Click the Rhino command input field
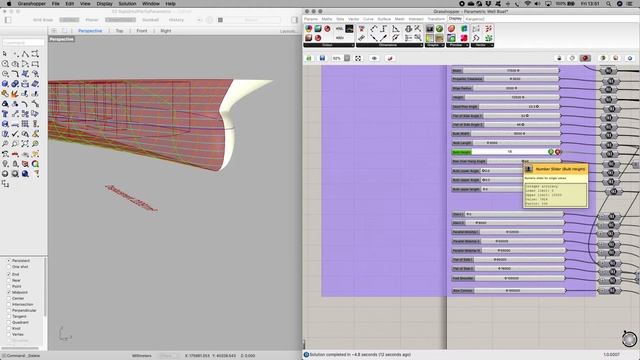 coord(23,42)
